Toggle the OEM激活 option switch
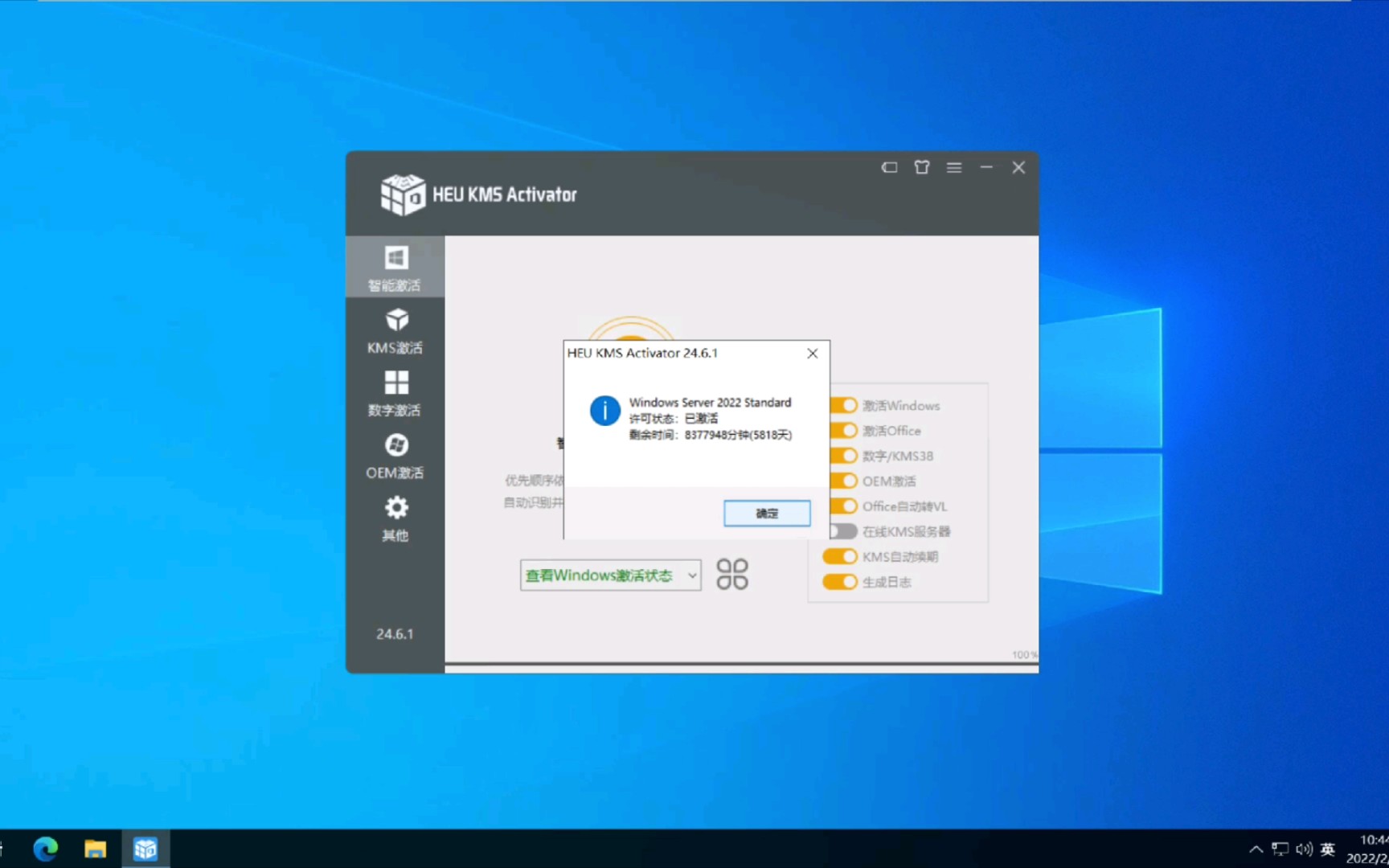1389x868 pixels. (x=843, y=481)
